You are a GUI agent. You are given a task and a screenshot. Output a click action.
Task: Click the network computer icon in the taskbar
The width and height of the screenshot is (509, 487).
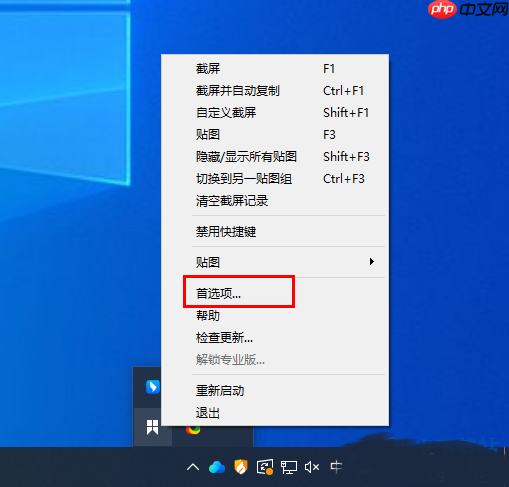[x=289, y=467]
